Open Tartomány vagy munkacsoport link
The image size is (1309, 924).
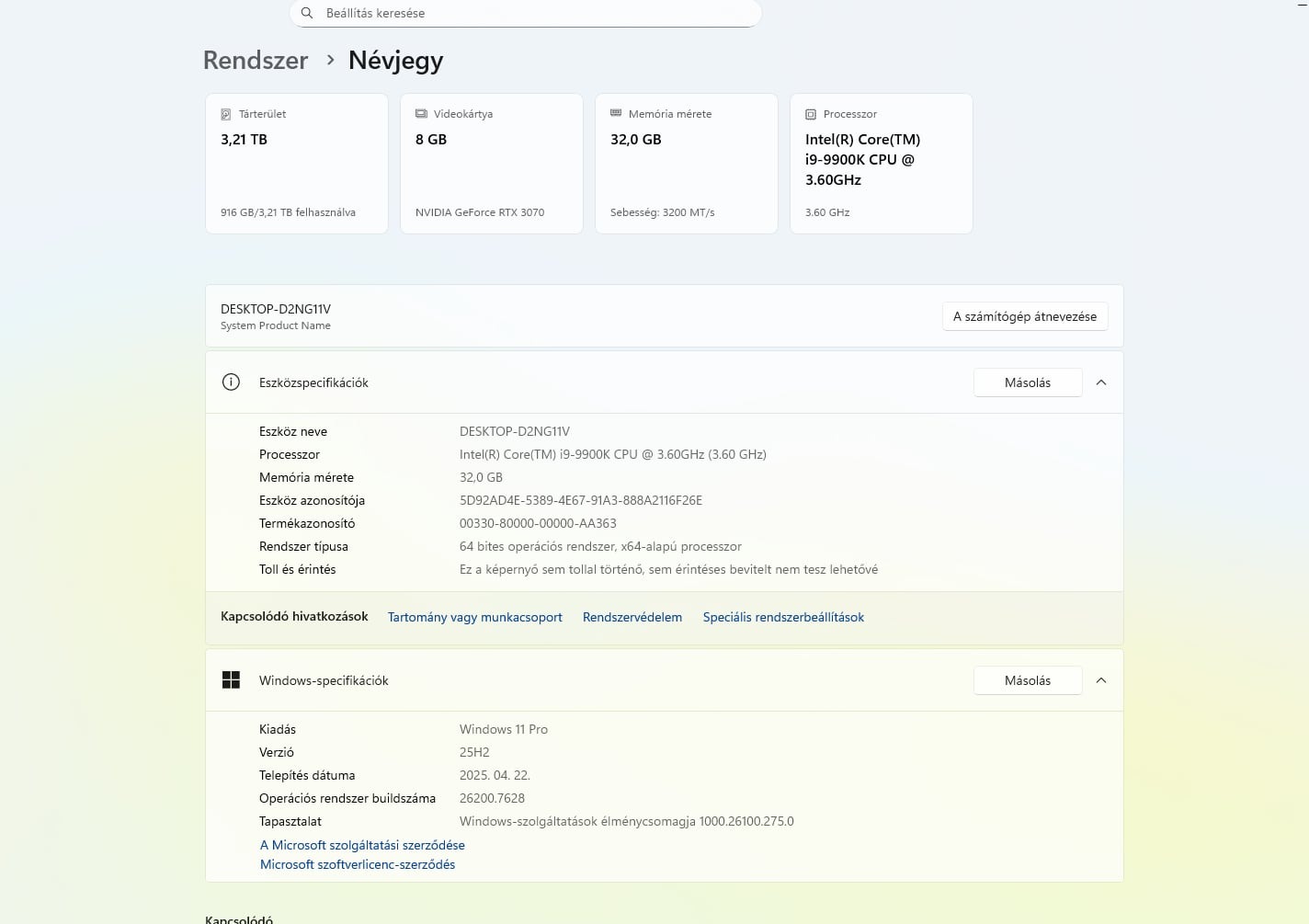click(x=475, y=617)
